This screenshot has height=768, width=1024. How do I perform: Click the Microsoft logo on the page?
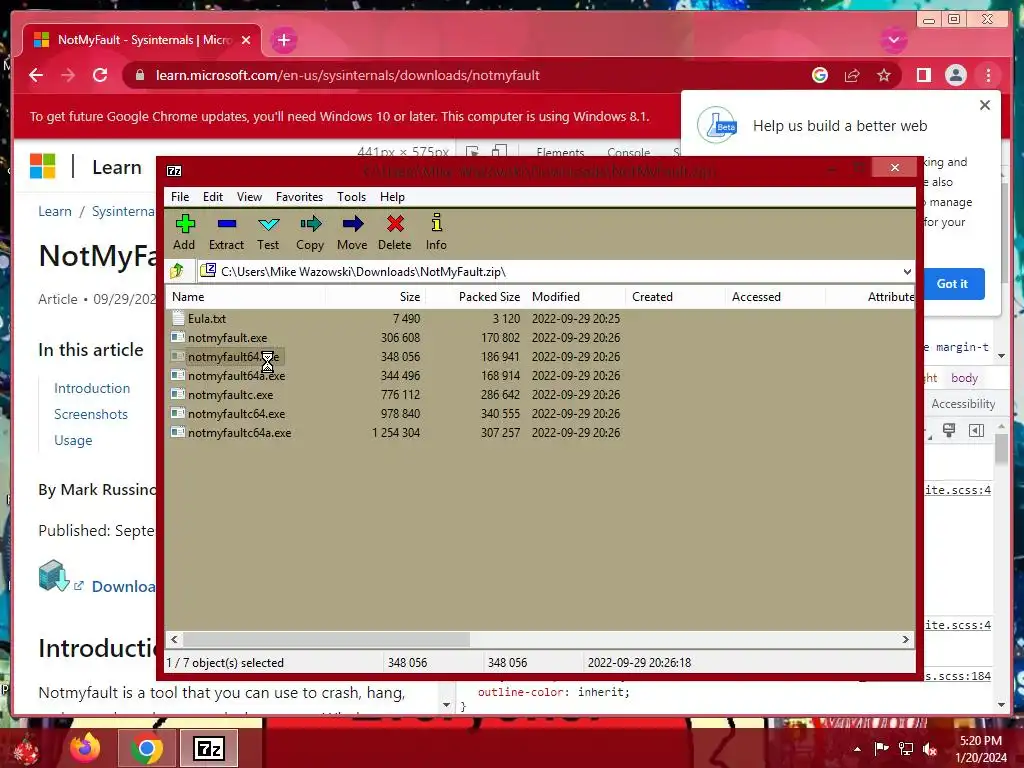point(43,166)
